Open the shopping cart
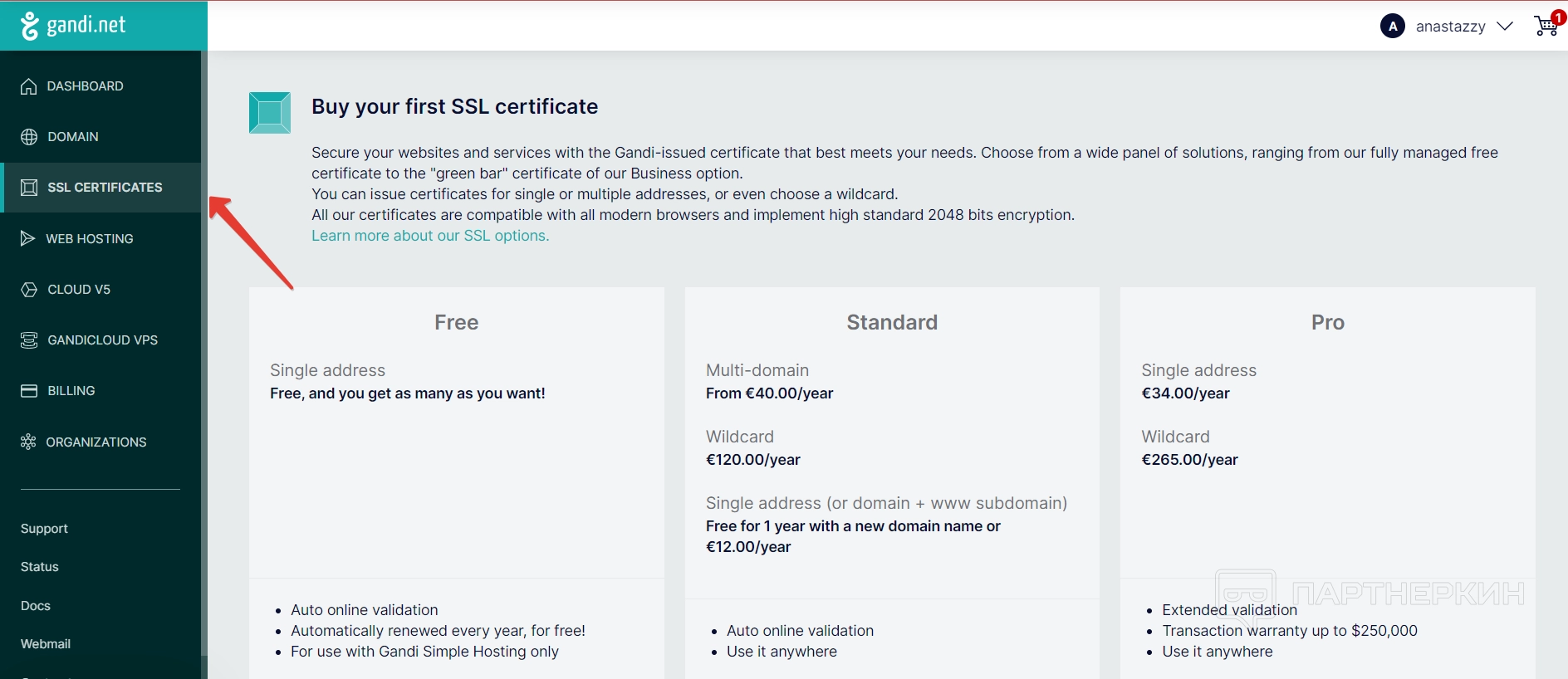This screenshot has height=679, width=1568. click(1546, 26)
